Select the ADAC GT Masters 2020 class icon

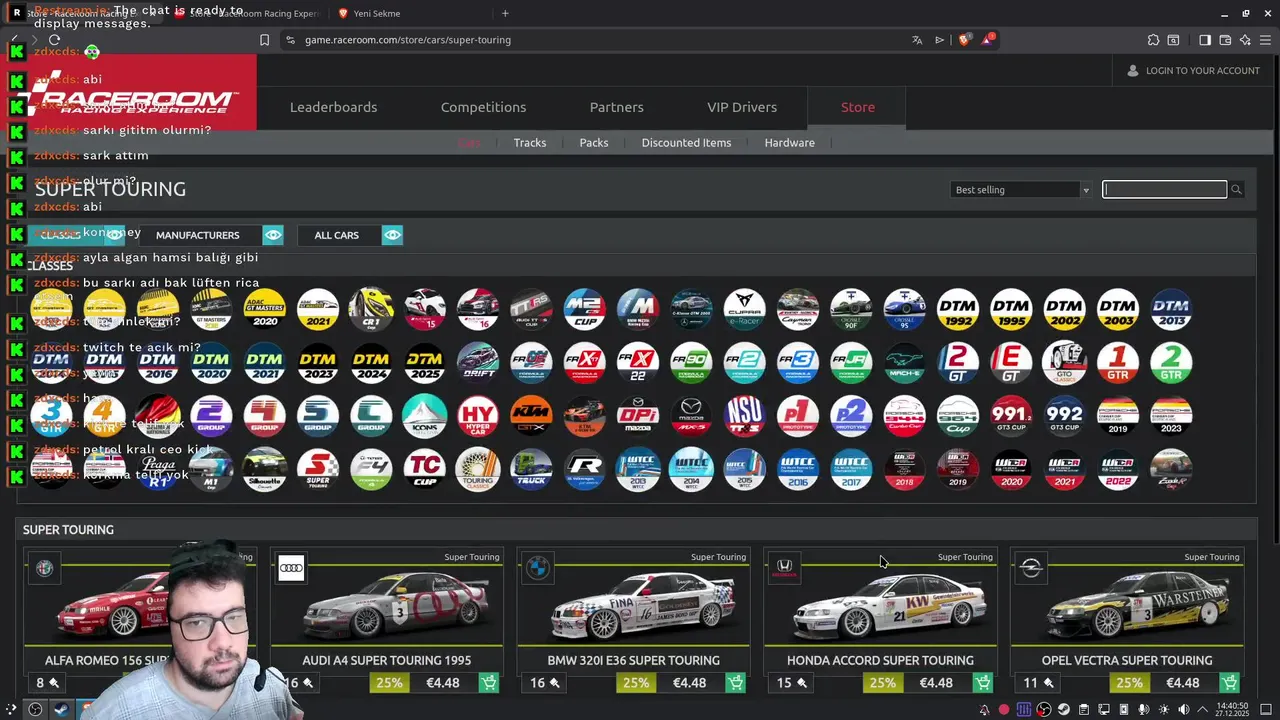[x=265, y=309]
